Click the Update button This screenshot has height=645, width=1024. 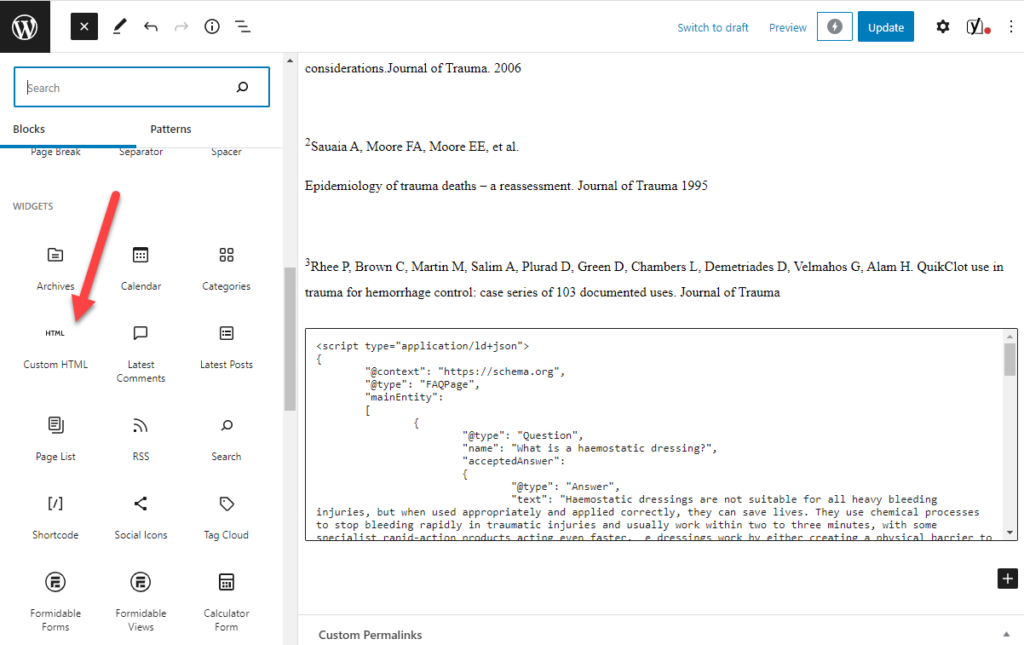(x=885, y=27)
